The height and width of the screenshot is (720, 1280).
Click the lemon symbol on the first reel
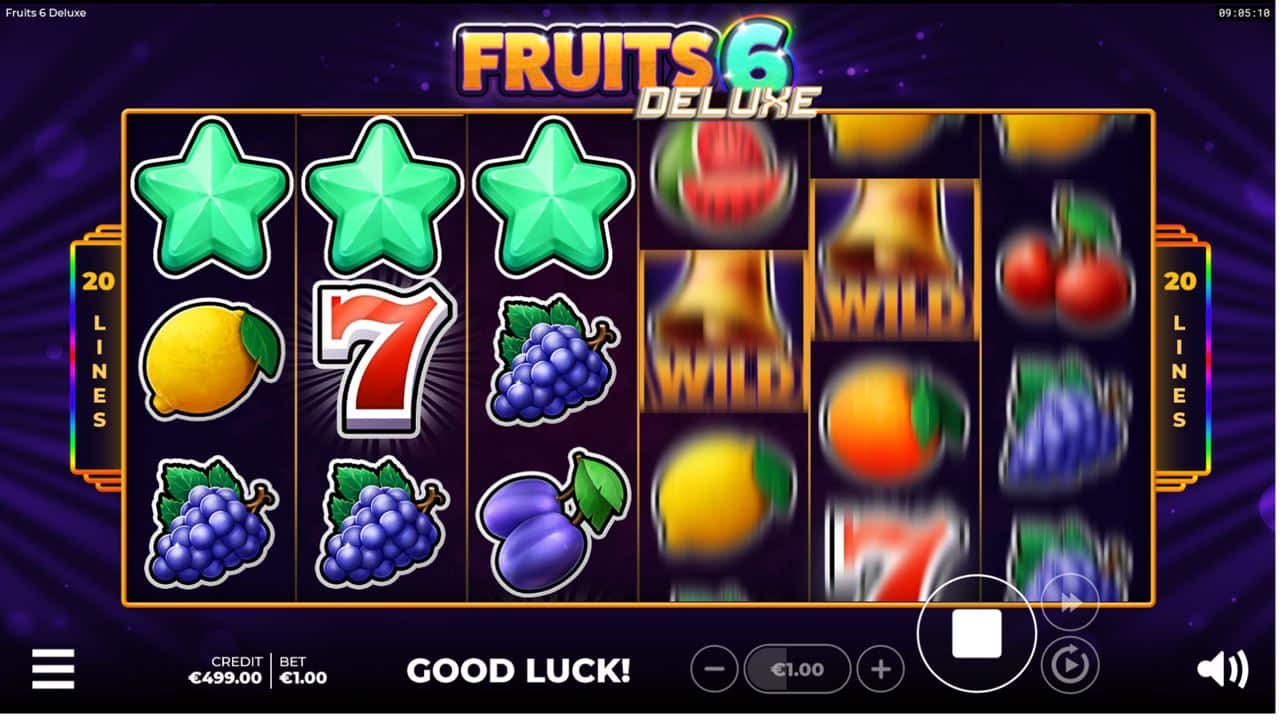pos(211,359)
